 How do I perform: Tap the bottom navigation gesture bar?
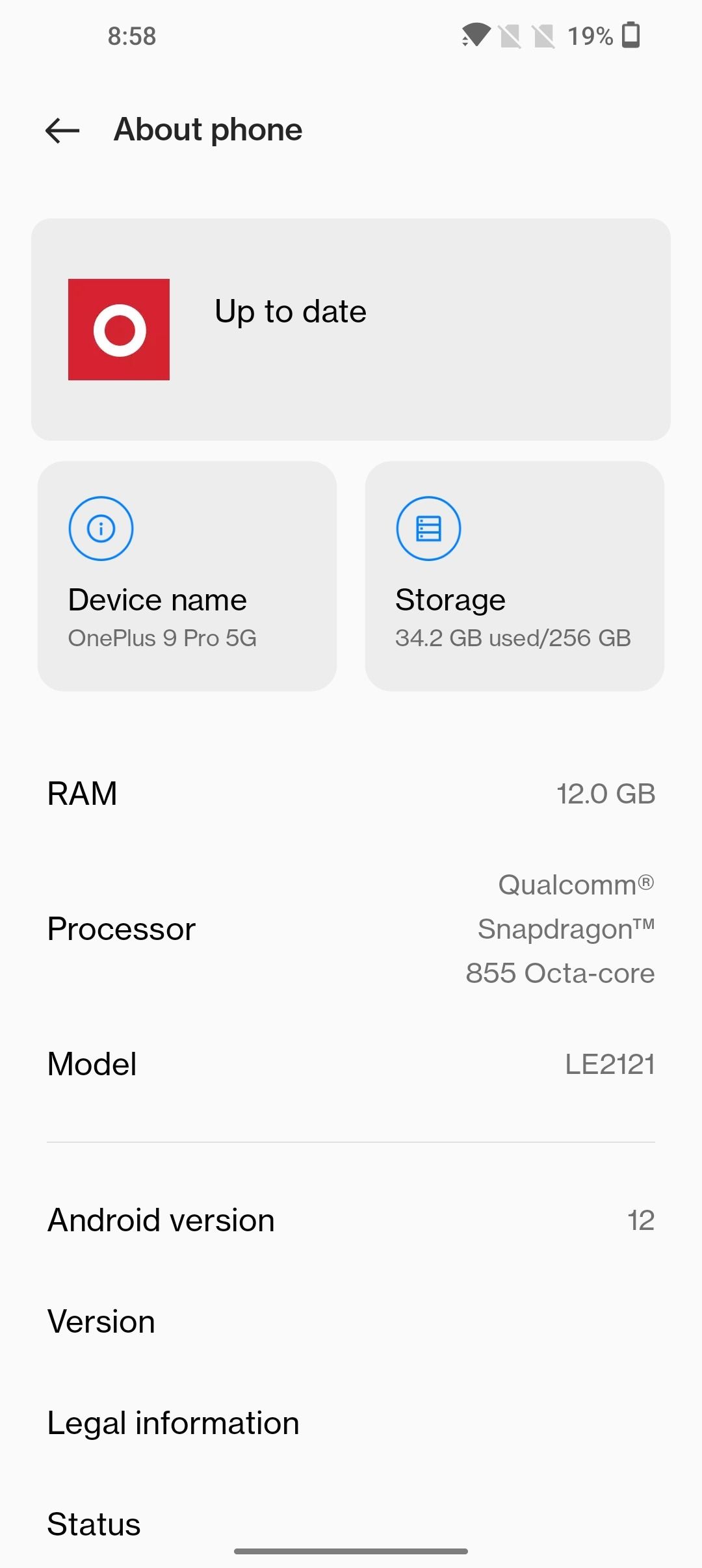coord(351,1551)
